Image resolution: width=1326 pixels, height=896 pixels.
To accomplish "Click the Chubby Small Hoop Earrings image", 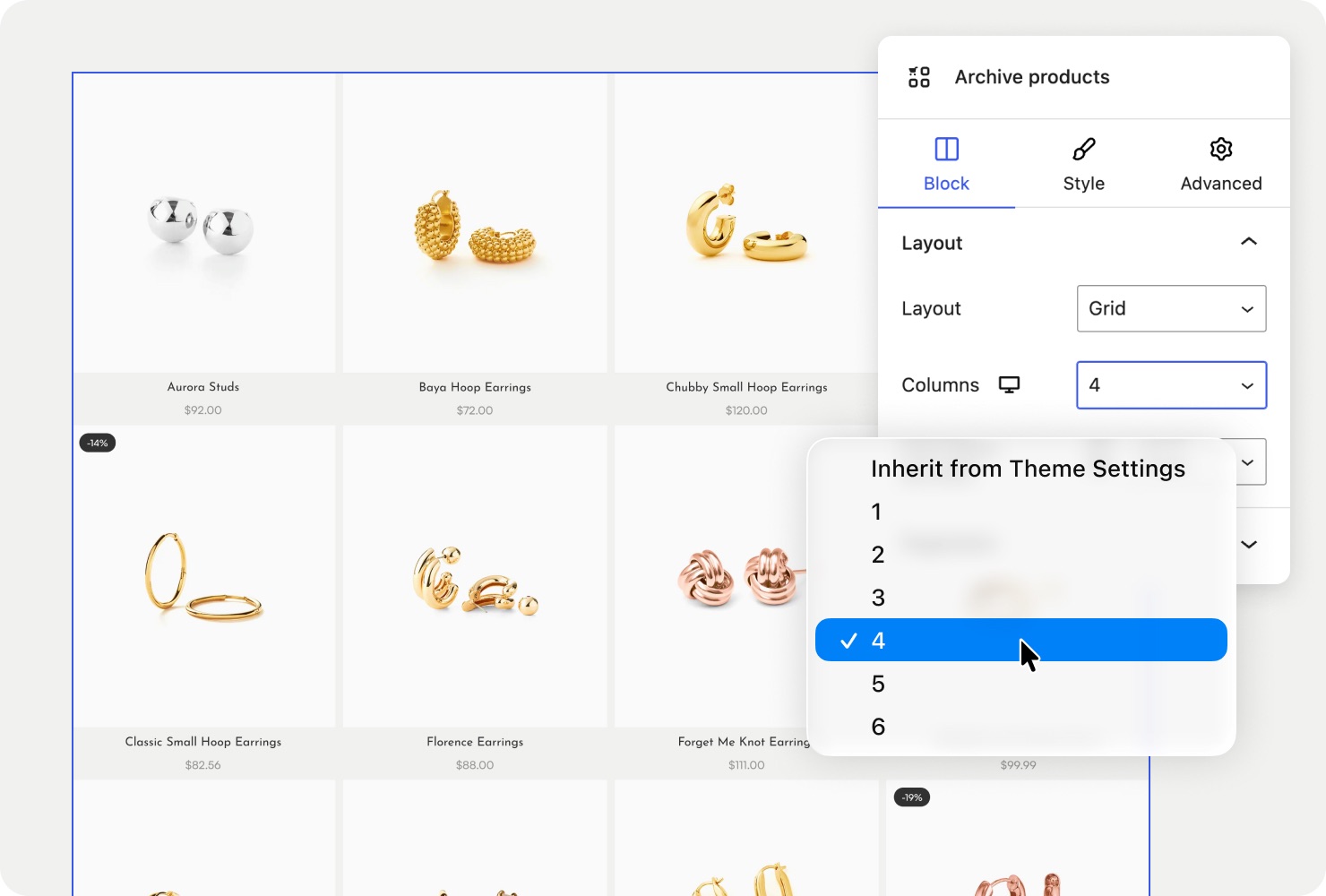I will [745, 223].
